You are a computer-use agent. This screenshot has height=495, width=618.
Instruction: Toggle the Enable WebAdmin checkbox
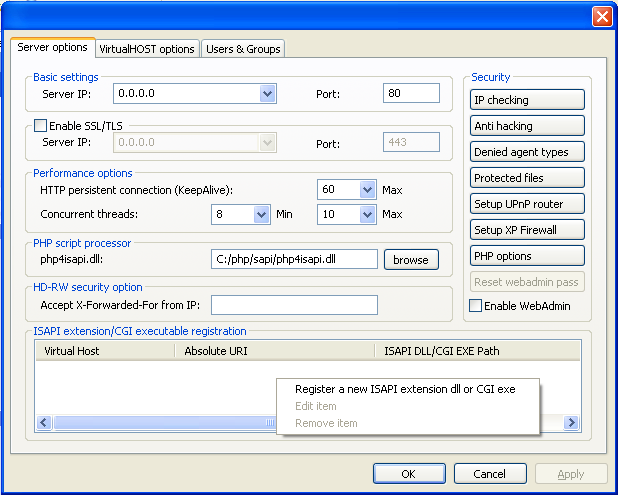[x=476, y=306]
